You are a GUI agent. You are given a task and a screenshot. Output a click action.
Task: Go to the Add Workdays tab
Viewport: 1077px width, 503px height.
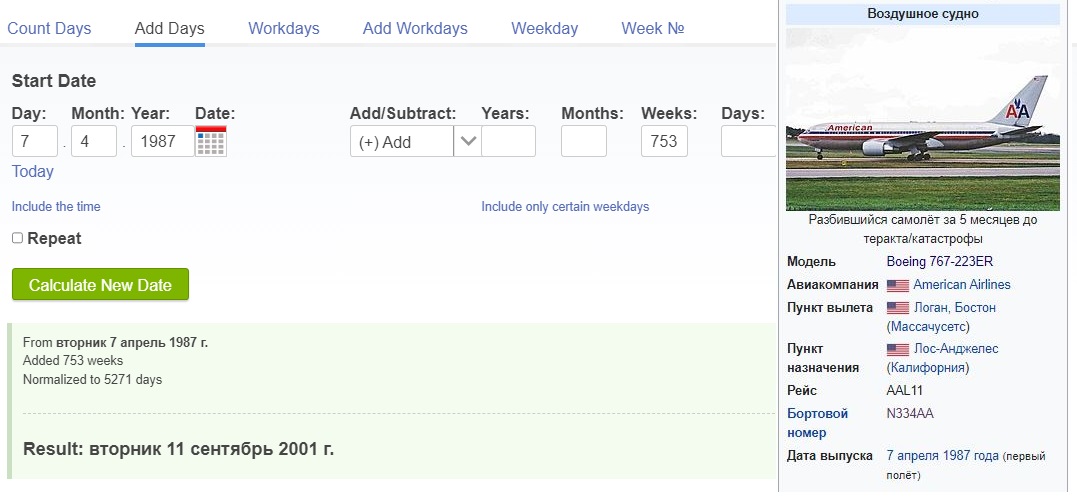[x=415, y=29]
